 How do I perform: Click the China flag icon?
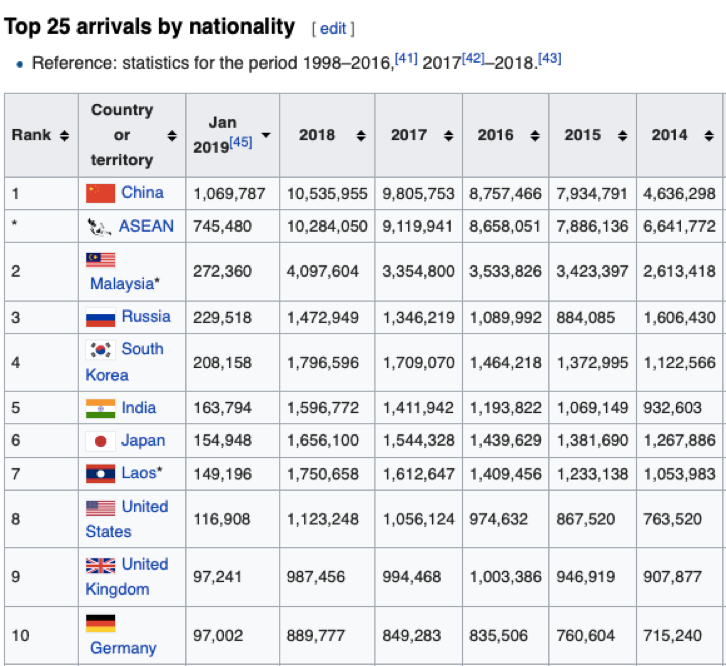coord(100,193)
